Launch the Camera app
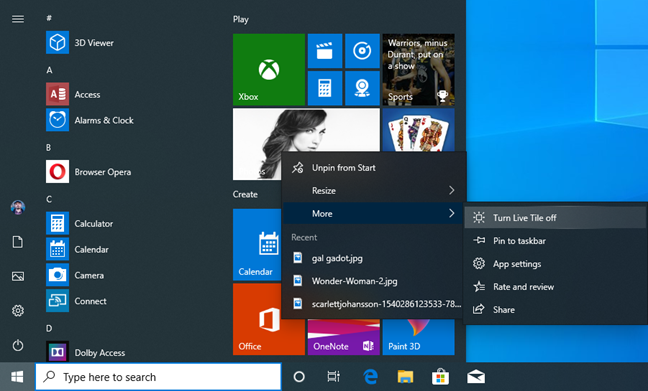648x391 pixels. pyautogui.click(x=89, y=275)
